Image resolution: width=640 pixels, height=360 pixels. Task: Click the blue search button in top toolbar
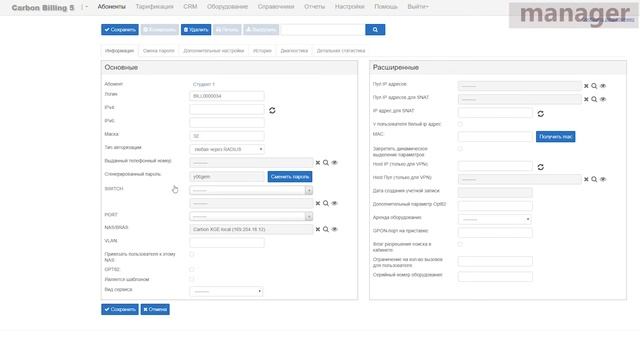point(375,30)
